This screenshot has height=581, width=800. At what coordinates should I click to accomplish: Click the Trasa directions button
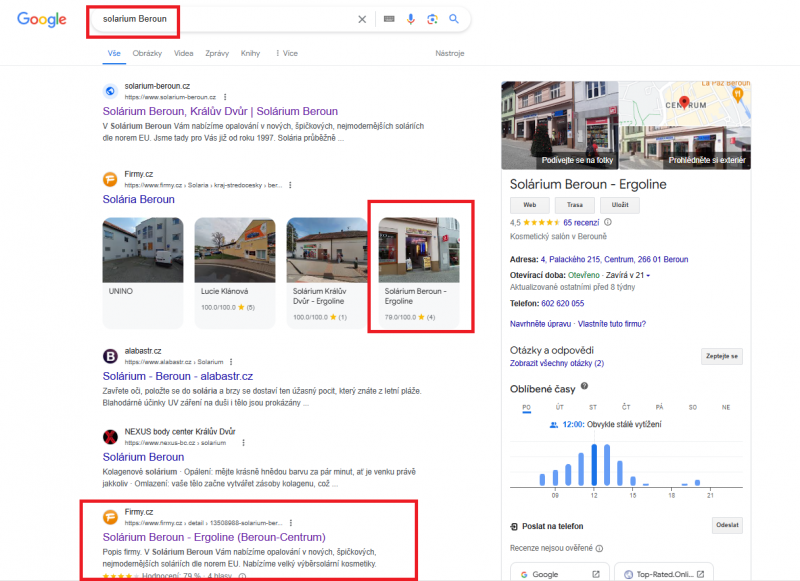point(574,205)
